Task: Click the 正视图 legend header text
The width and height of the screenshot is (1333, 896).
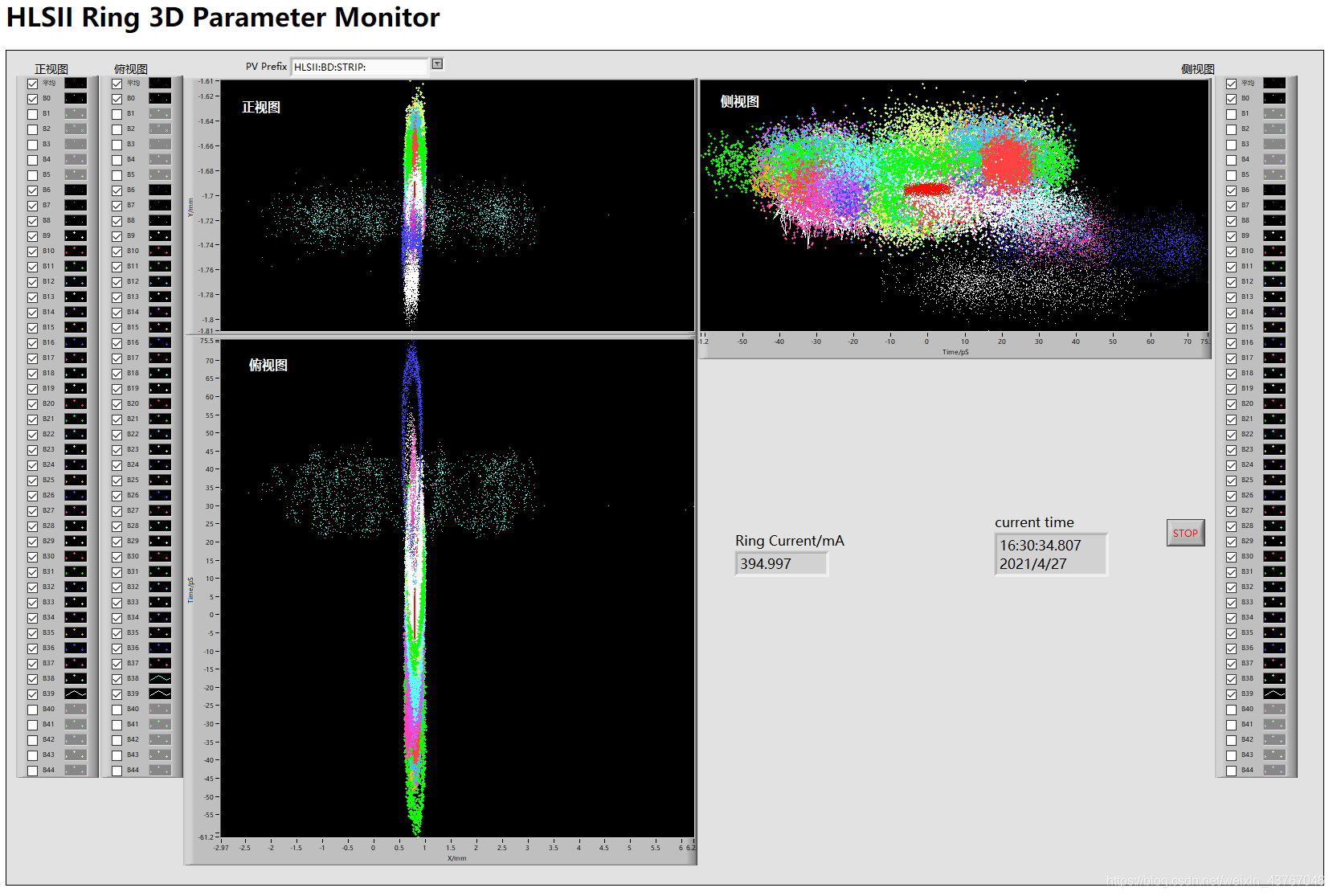Action: [x=51, y=69]
